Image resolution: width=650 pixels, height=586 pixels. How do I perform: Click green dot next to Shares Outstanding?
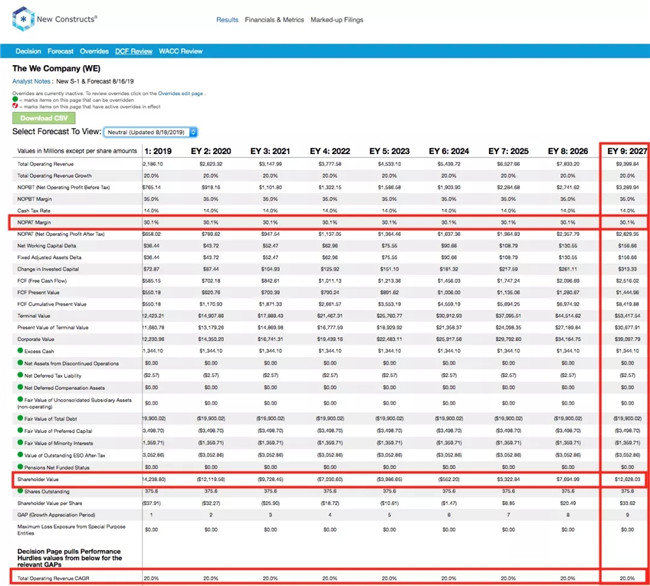20,491
